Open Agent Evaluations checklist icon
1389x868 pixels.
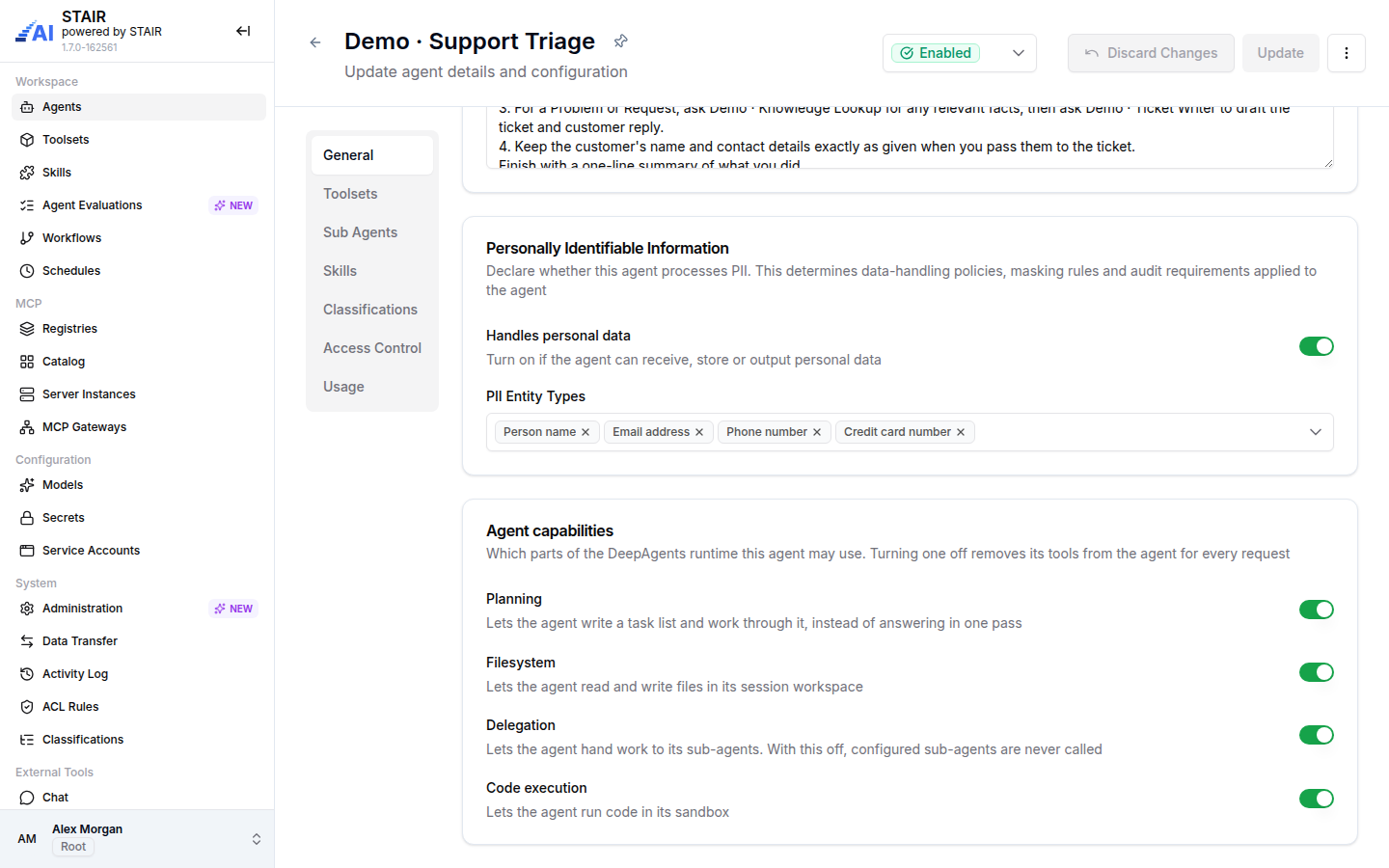tap(27, 205)
